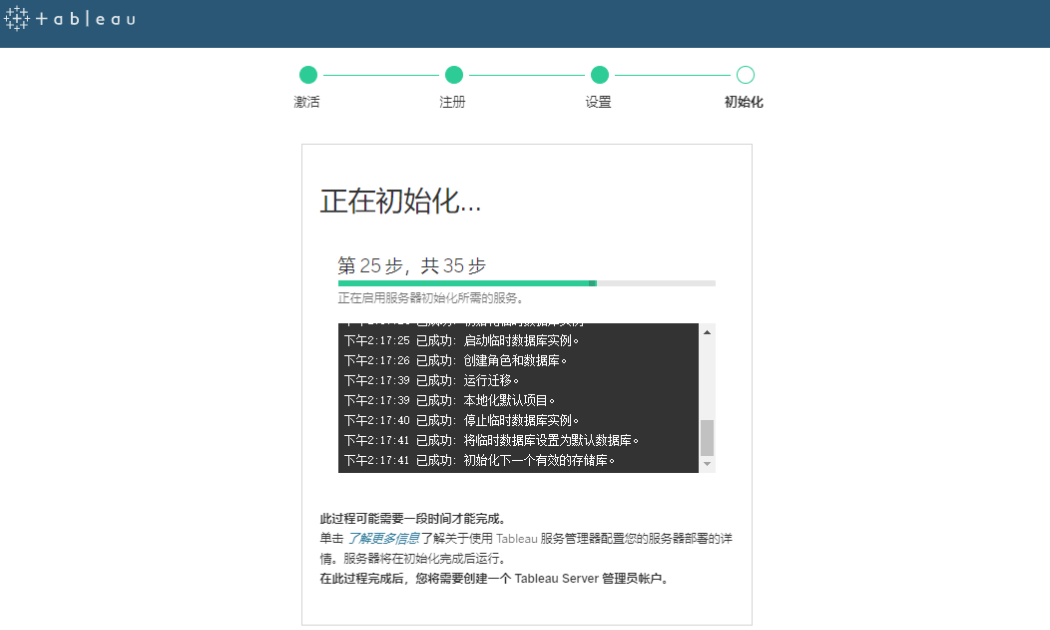Viewport: 1050px width, 630px height.
Task: Select the 初始化 step circle
Action: click(745, 75)
